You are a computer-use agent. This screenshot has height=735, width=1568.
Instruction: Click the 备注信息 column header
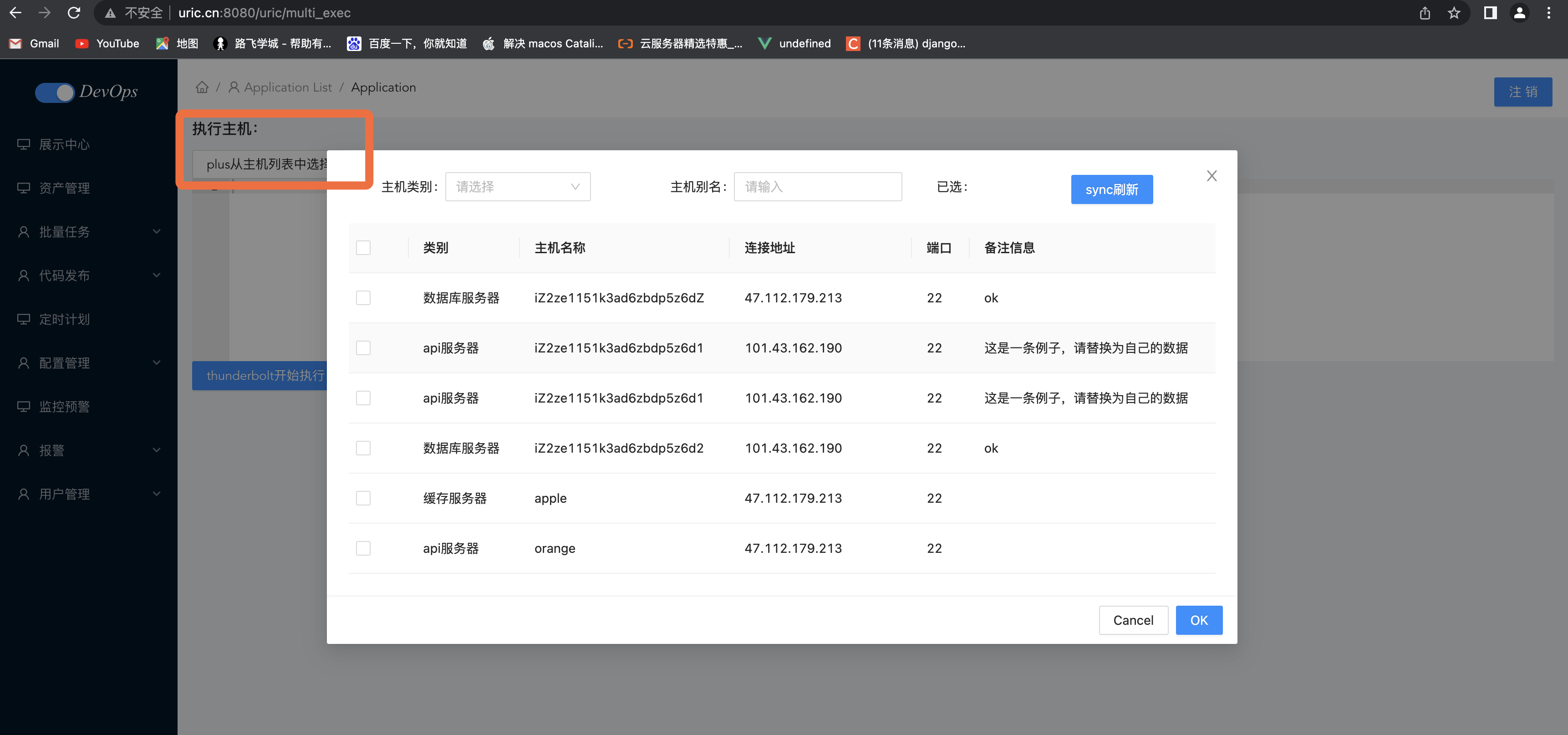point(1010,248)
